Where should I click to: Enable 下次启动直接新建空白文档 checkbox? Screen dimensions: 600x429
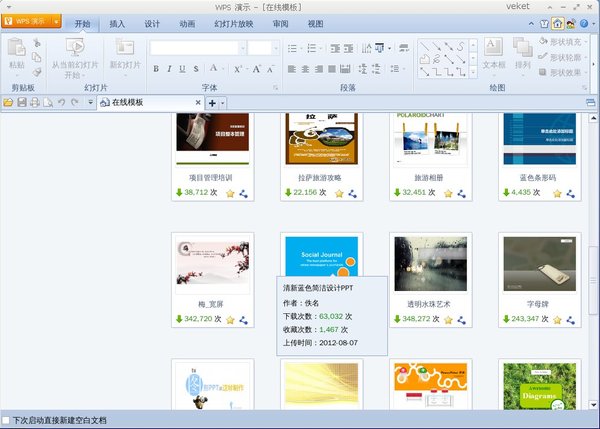[x=7, y=420]
